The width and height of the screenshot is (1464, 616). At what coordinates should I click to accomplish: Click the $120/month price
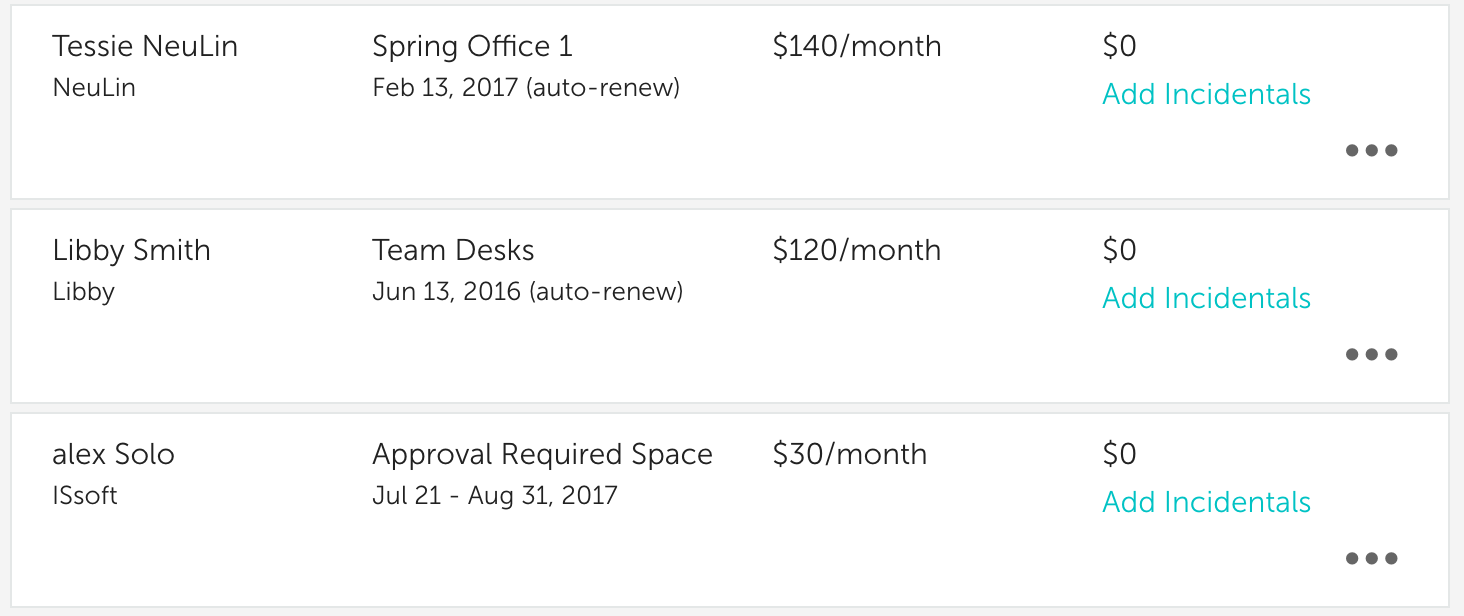click(857, 250)
